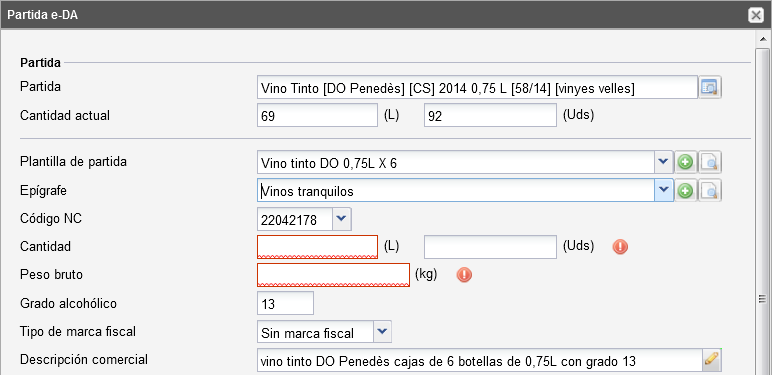Close the Partida e-DA dialog
The image size is (772, 375).
756,15
